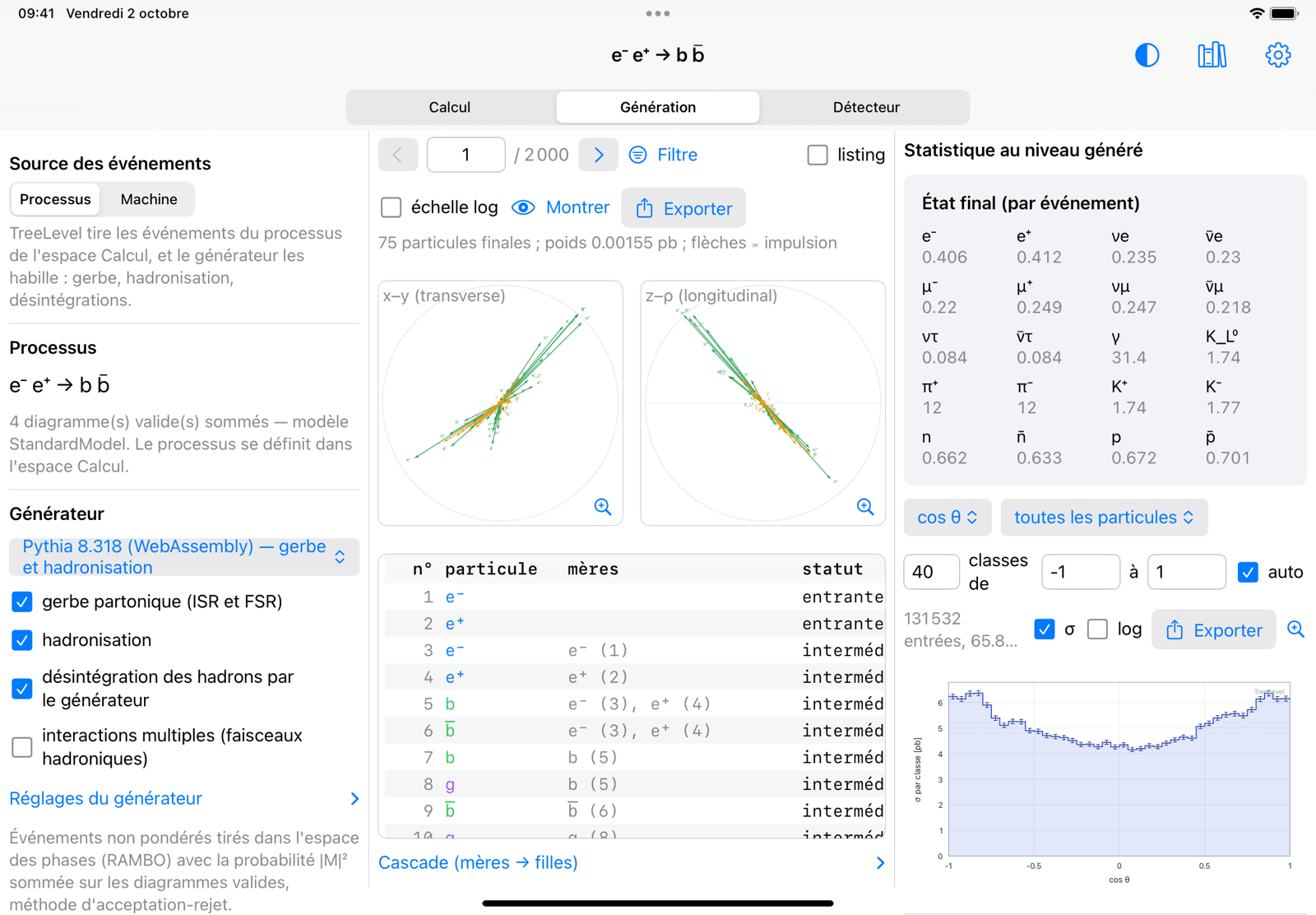Viewport: 1316px width, 915px height.
Task: Open the cos θ variable dropdown
Action: coord(948,518)
